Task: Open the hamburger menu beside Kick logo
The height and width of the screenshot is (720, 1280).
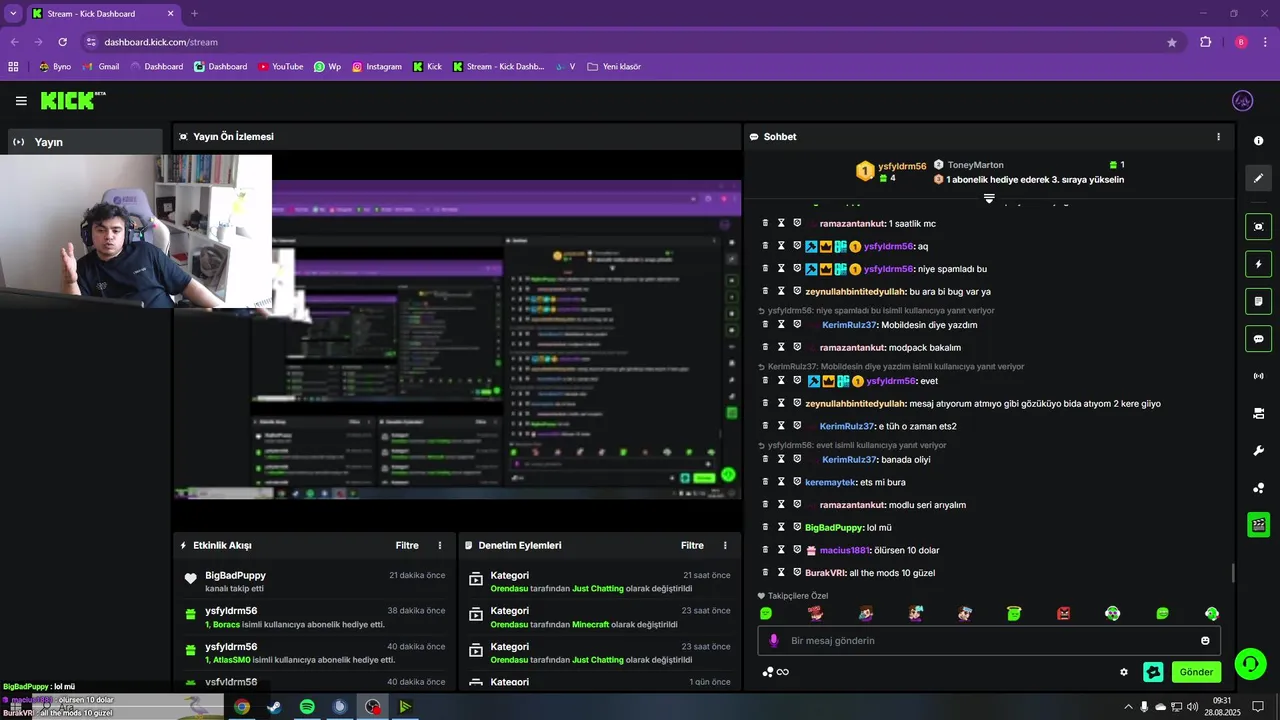Action: (21, 101)
